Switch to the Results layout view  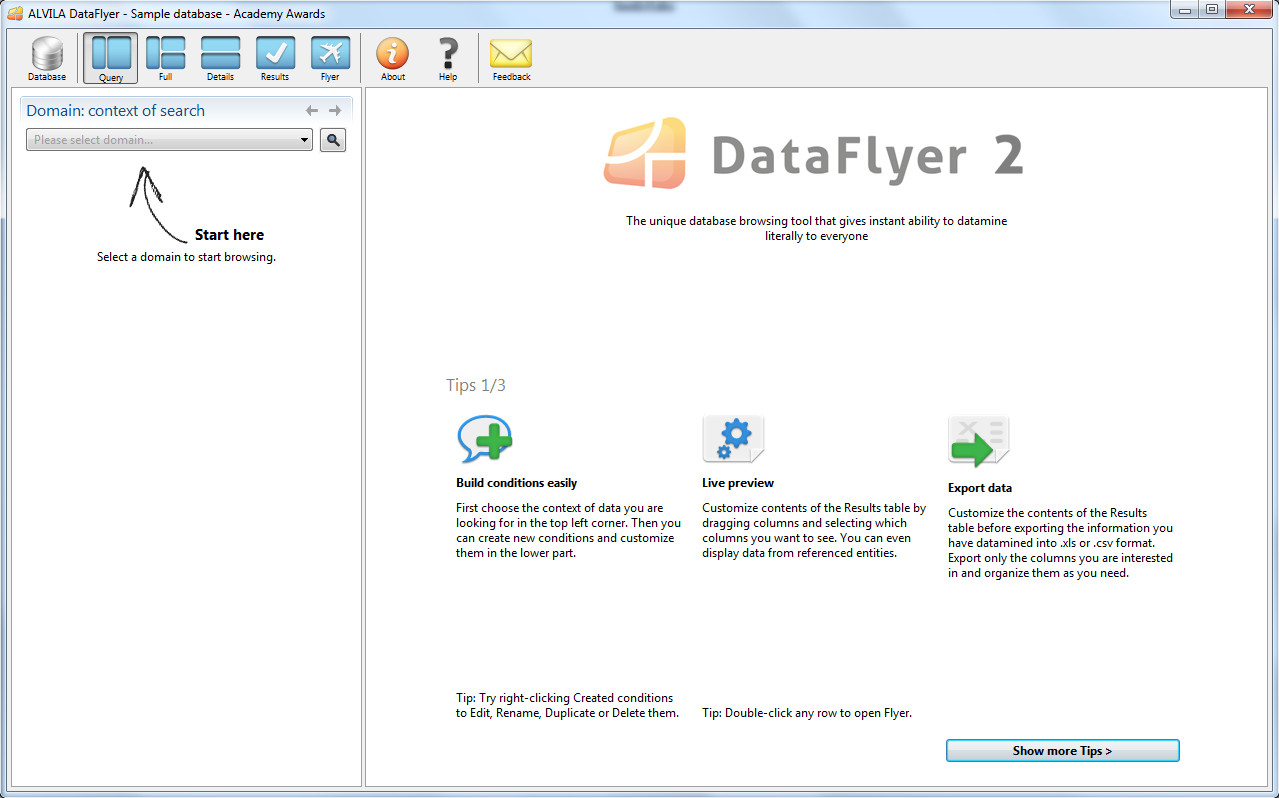click(x=275, y=59)
